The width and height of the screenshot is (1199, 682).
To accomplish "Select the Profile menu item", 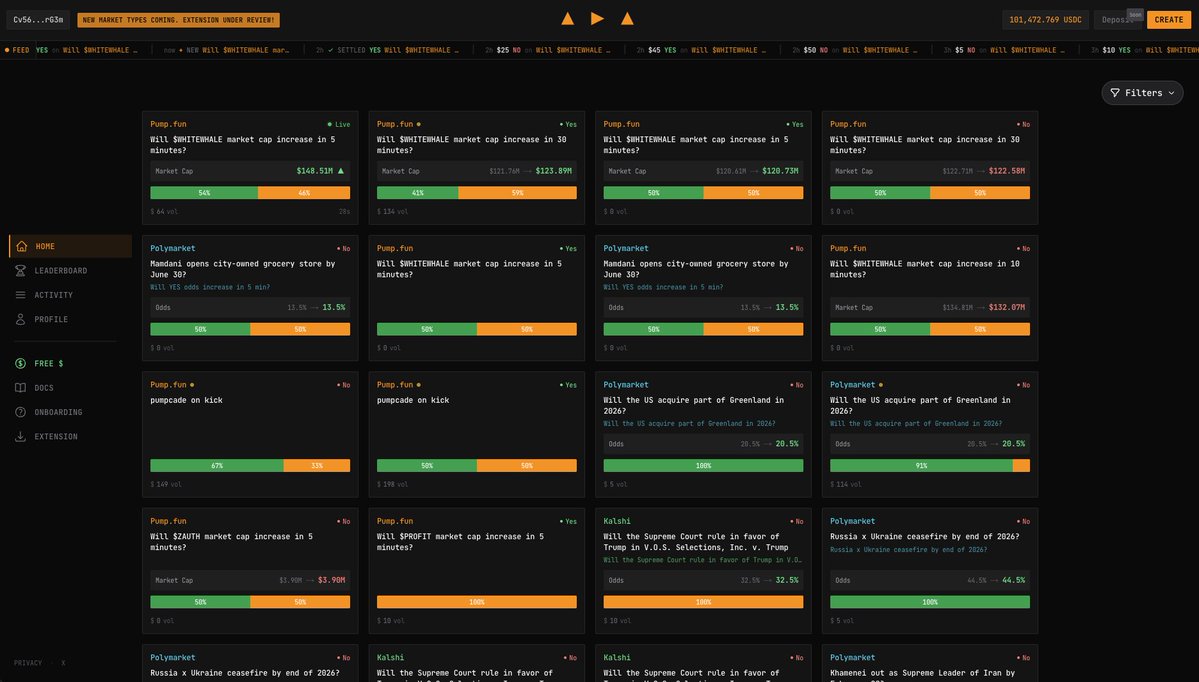I will coord(51,320).
